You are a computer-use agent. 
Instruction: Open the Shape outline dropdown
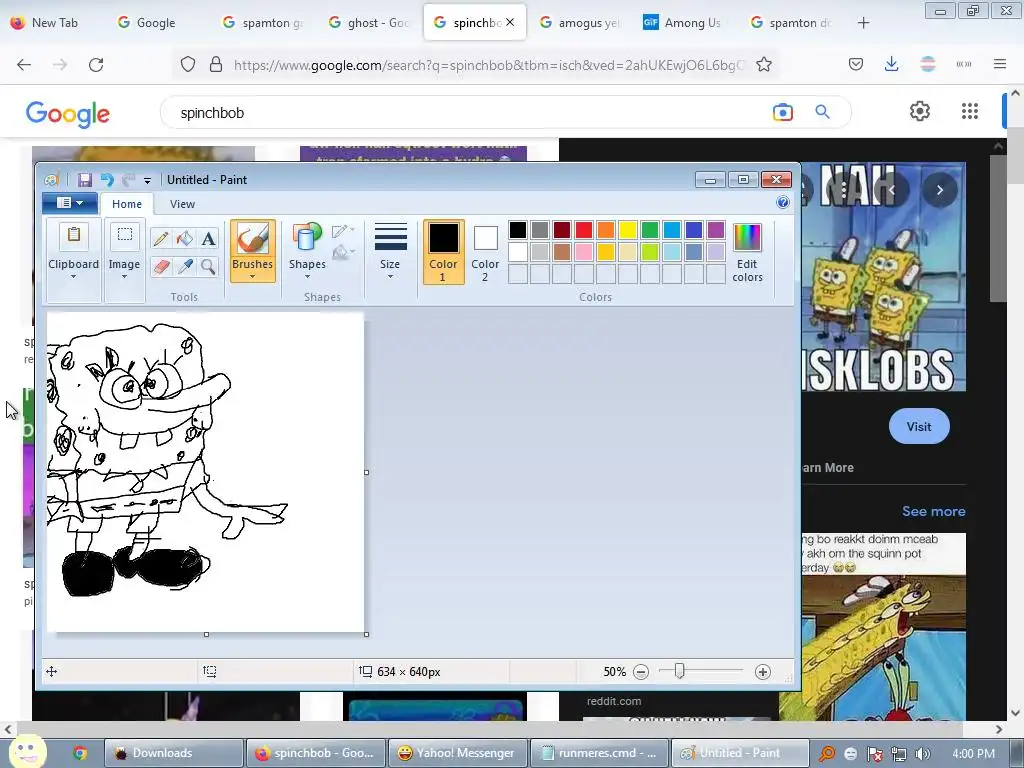coord(343,231)
